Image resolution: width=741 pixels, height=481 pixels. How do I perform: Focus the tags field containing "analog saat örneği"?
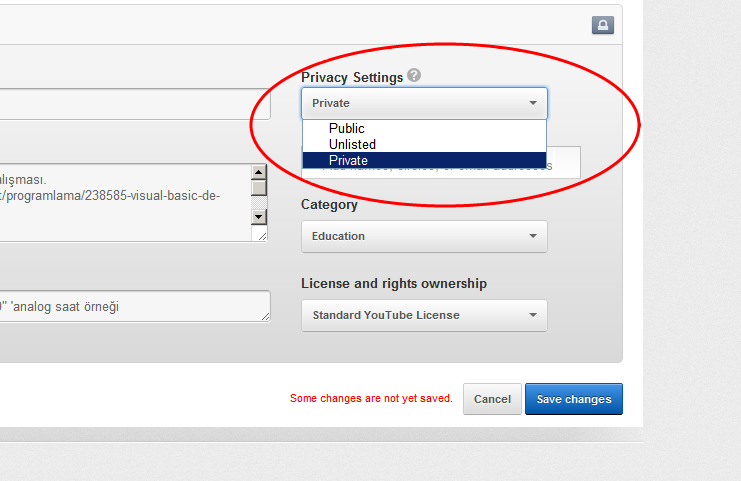[130, 306]
